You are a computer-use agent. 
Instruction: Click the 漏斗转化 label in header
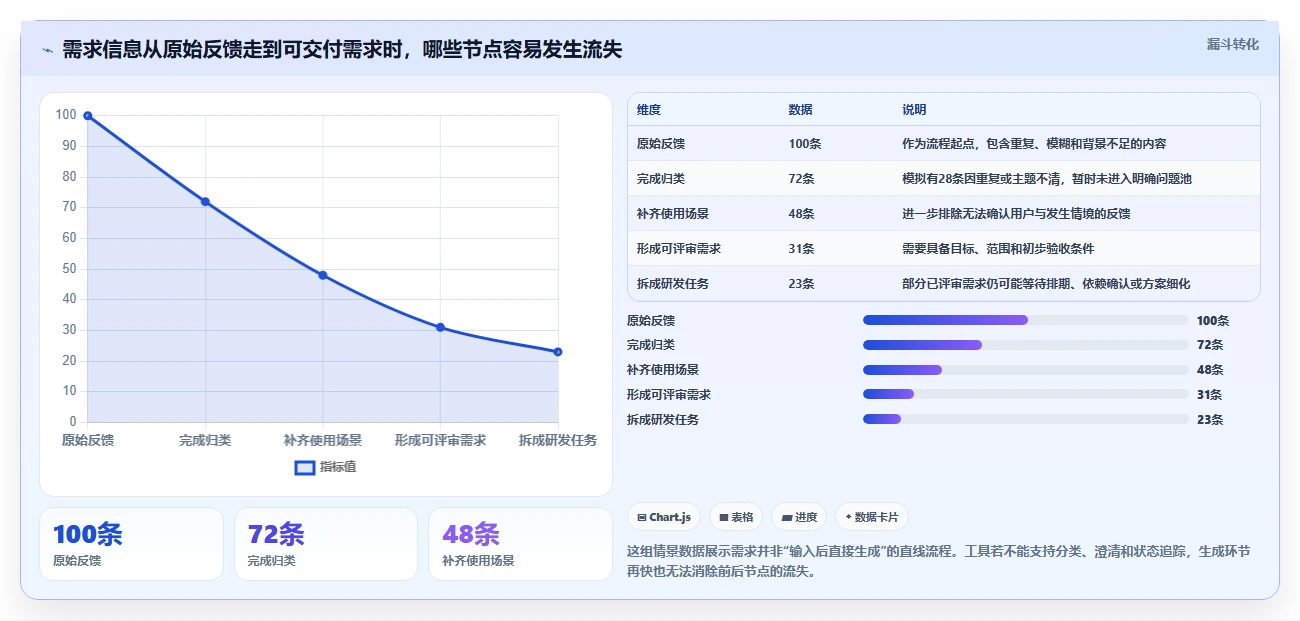pyautogui.click(x=1233, y=45)
